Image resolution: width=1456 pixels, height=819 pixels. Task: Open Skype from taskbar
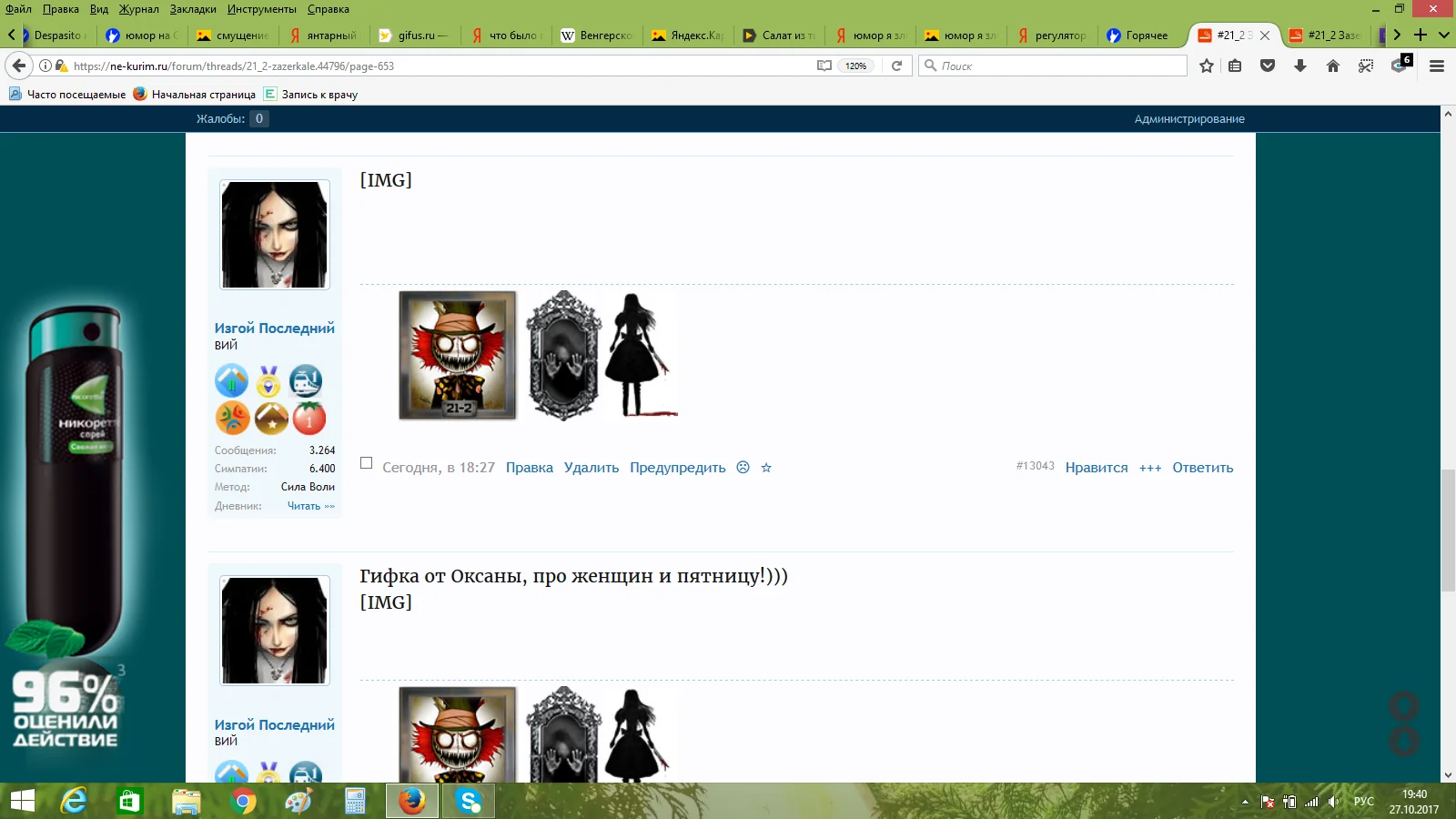pyautogui.click(x=470, y=801)
